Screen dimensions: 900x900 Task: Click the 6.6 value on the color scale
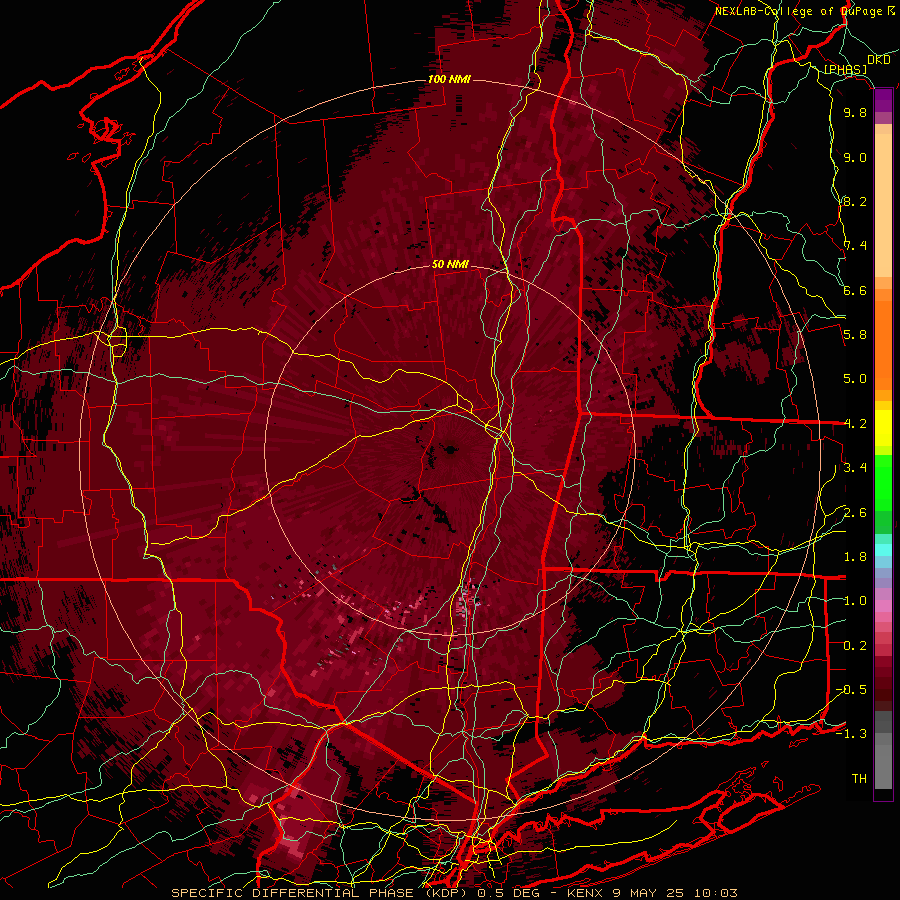click(855, 290)
